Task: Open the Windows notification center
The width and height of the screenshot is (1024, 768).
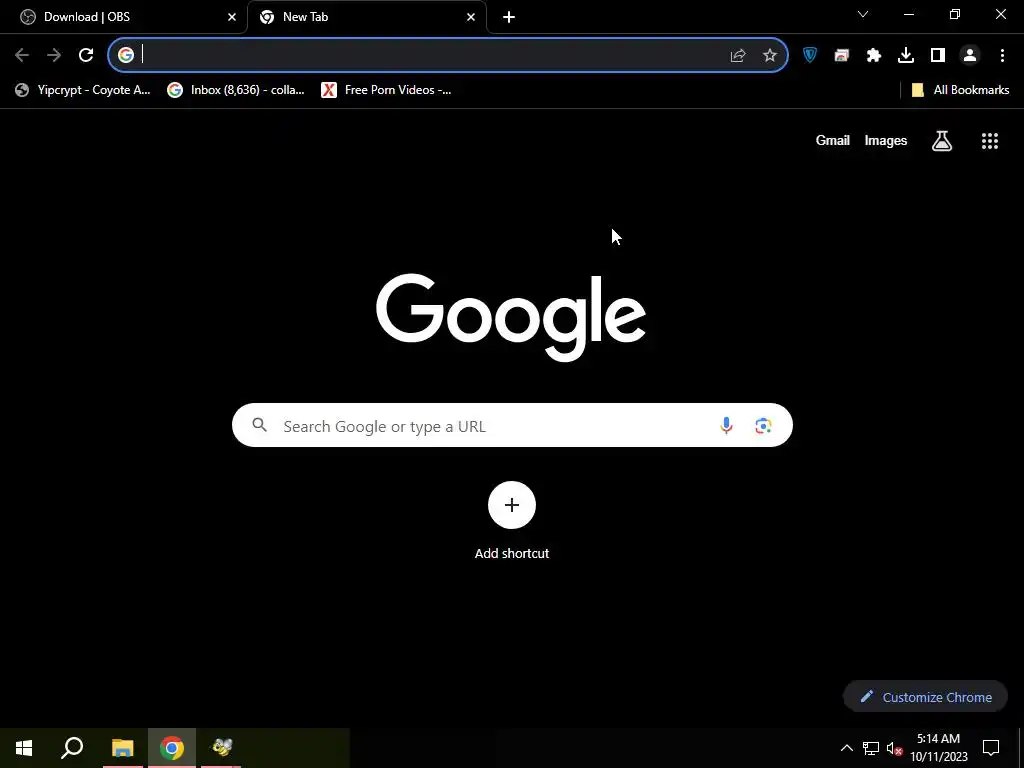Action: pos(991,748)
